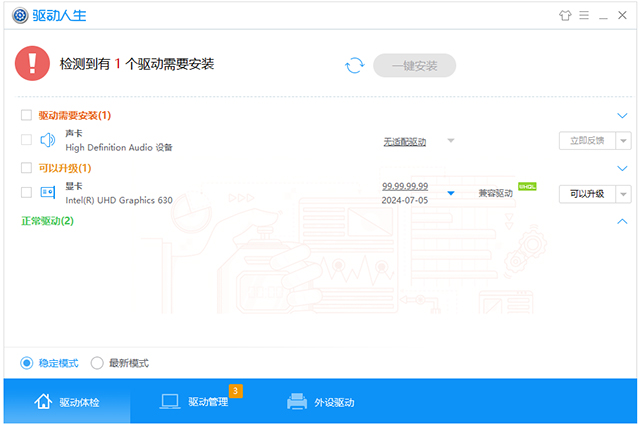Select the 最新模式 radio button
The image size is (640, 427).
point(97,363)
